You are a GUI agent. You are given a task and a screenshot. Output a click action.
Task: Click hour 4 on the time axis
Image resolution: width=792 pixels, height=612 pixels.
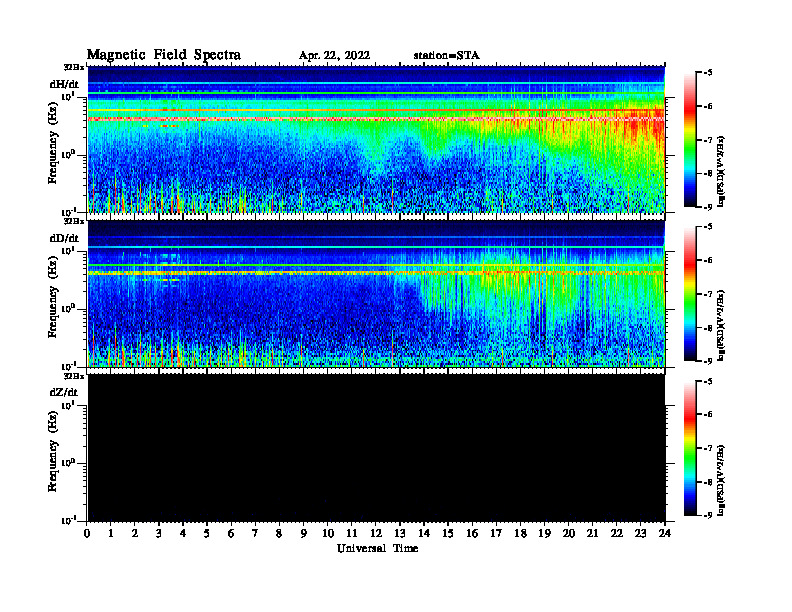pyautogui.click(x=183, y=533)
